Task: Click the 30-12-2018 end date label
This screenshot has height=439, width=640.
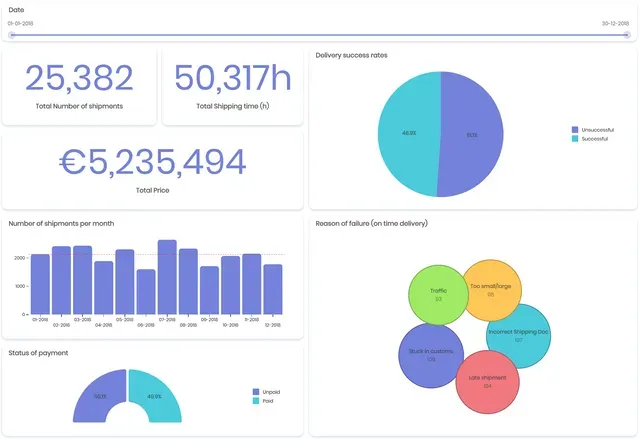Action: 616,23
